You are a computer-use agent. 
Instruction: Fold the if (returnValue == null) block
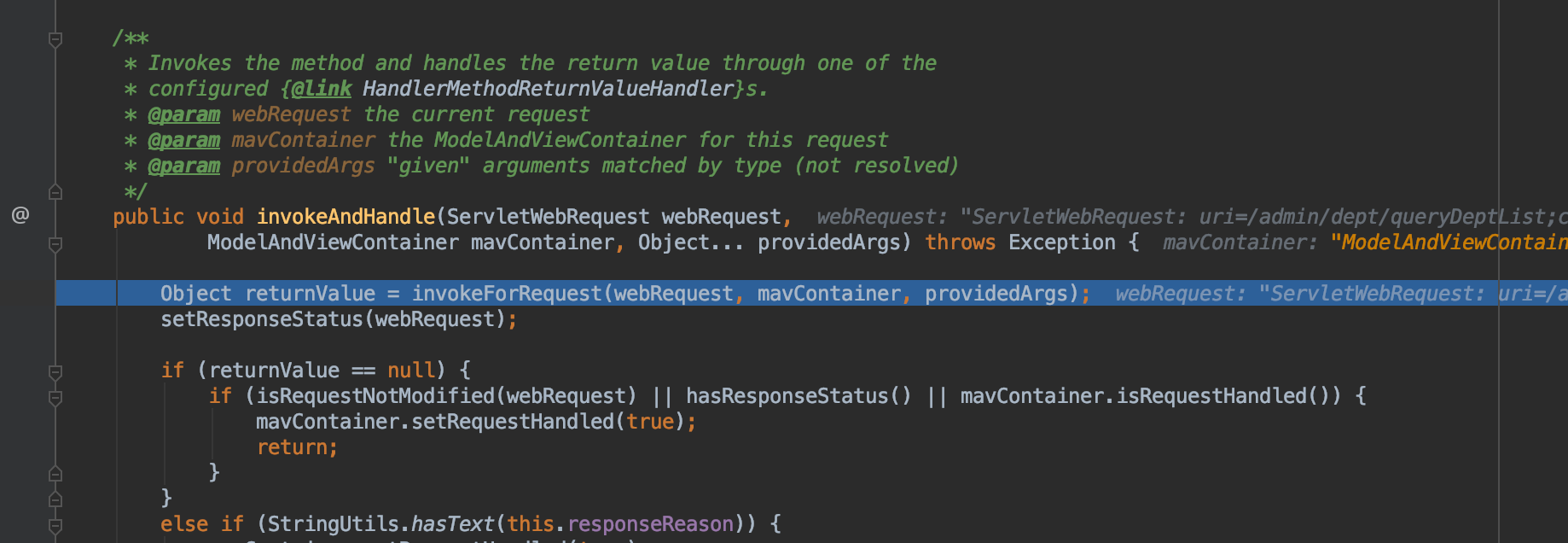tap(55, 372)
